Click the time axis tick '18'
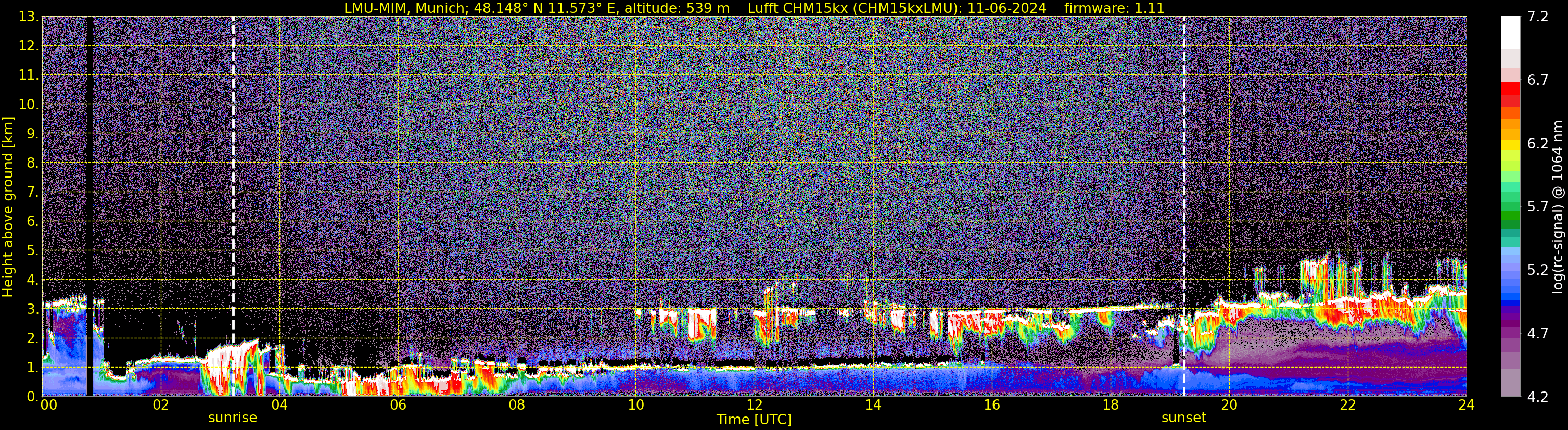The image size is (1568, 430). (x=1110, y=404)
